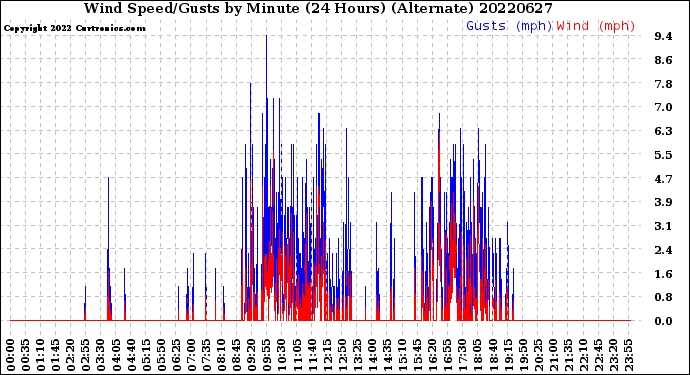Viewport: 690px width, 375px height.
Task: Click the 15:10 time axis label
Action: 402,355
